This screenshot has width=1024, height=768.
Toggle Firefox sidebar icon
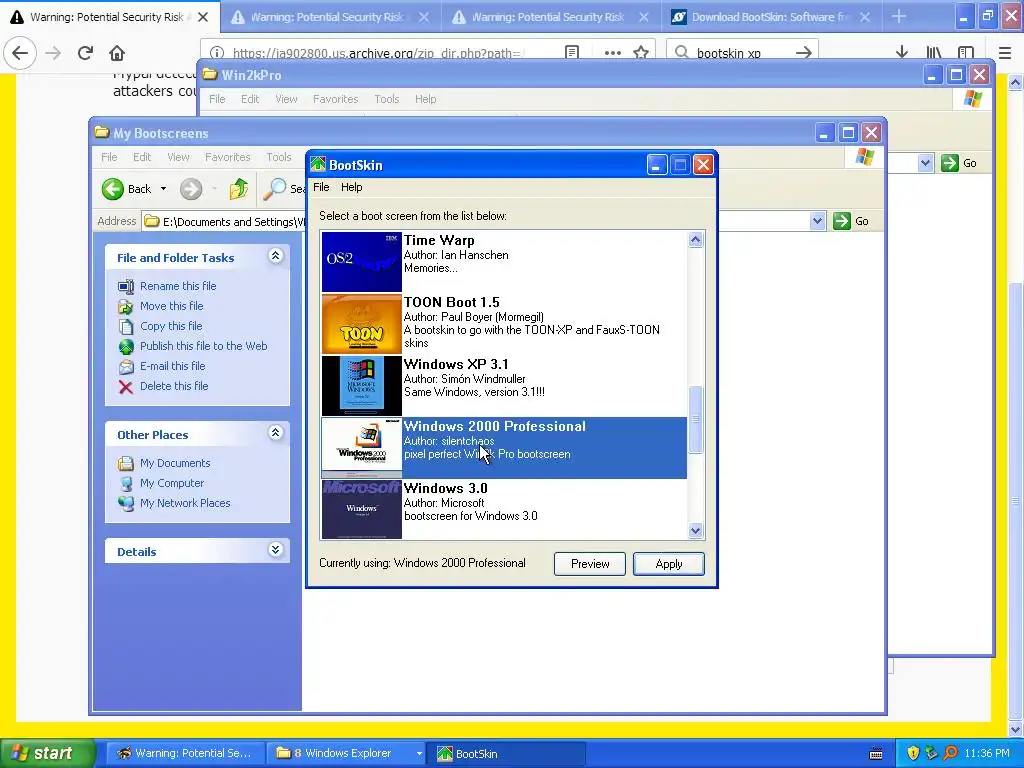click(x=966, y=52)
